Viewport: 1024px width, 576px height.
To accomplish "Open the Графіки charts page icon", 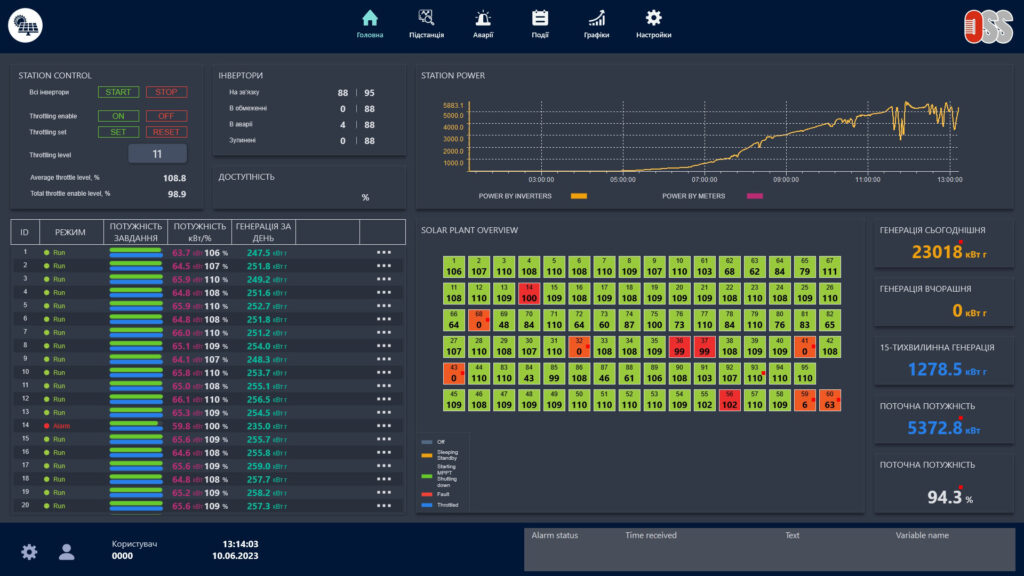I will (597, 19).
